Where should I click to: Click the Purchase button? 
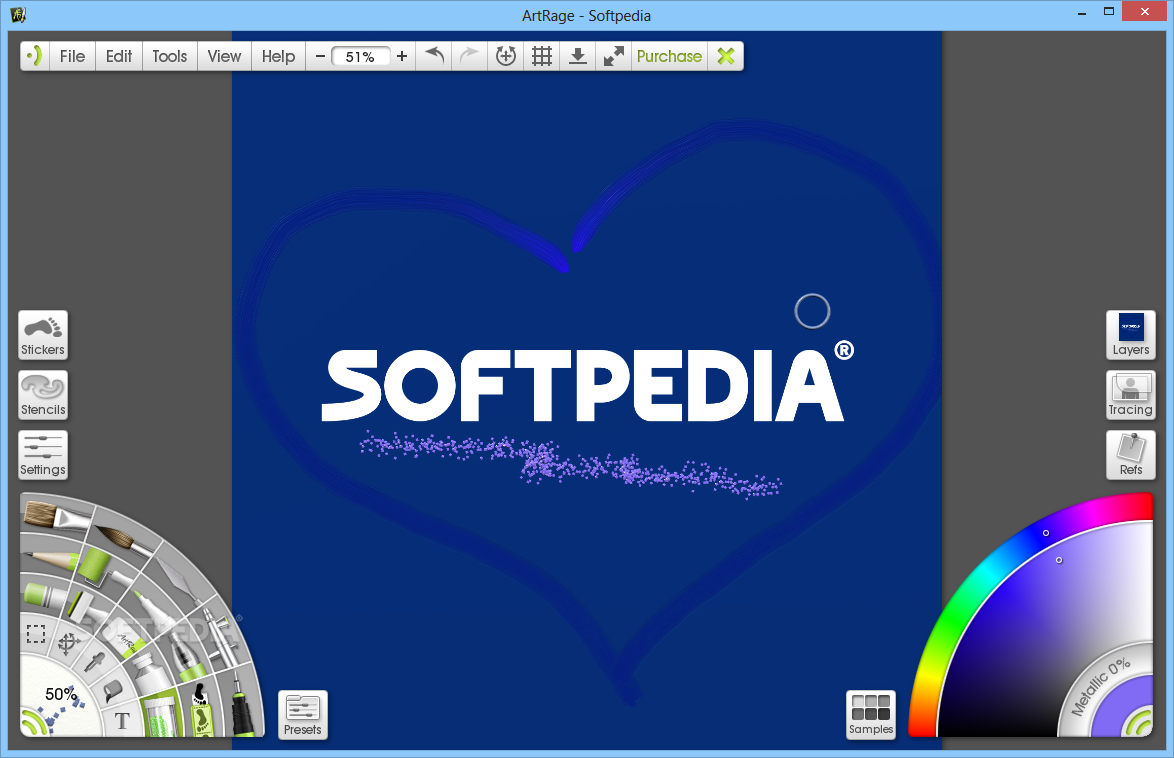[x=669, y=56]
